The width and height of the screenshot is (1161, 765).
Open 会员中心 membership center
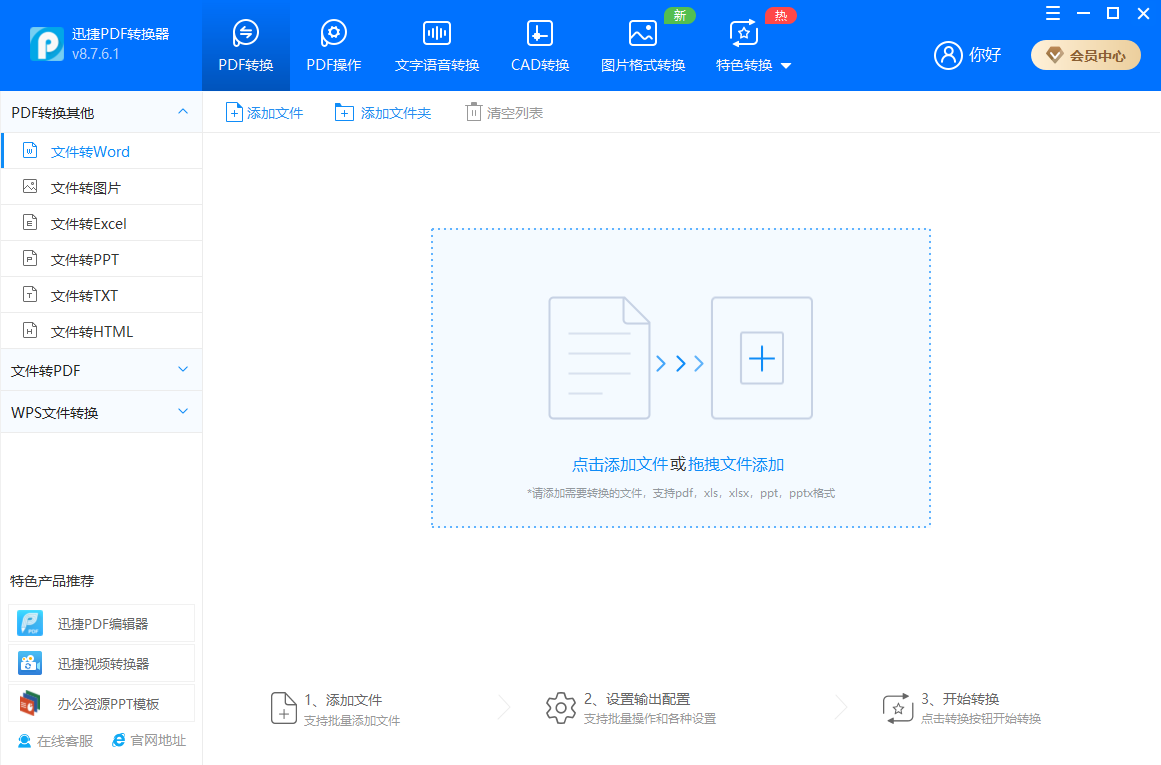click(x=1085, y=55)
